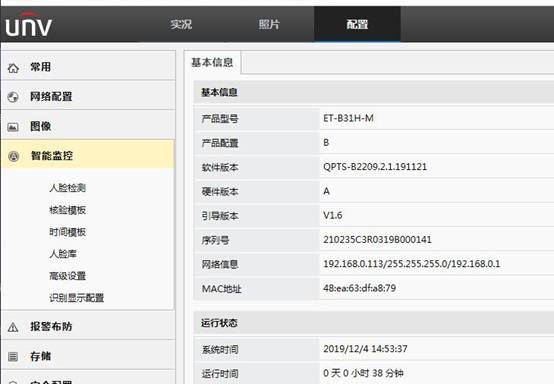Screen dimensions: 554x384
Task: Select the 基本信息 page tab
Action: [212, 62]
